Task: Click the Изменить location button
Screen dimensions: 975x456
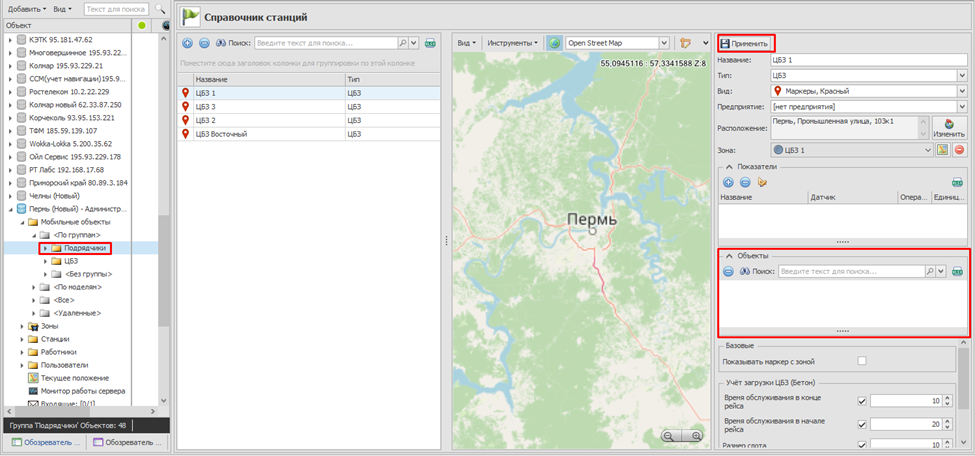Action: pos(948,128)
